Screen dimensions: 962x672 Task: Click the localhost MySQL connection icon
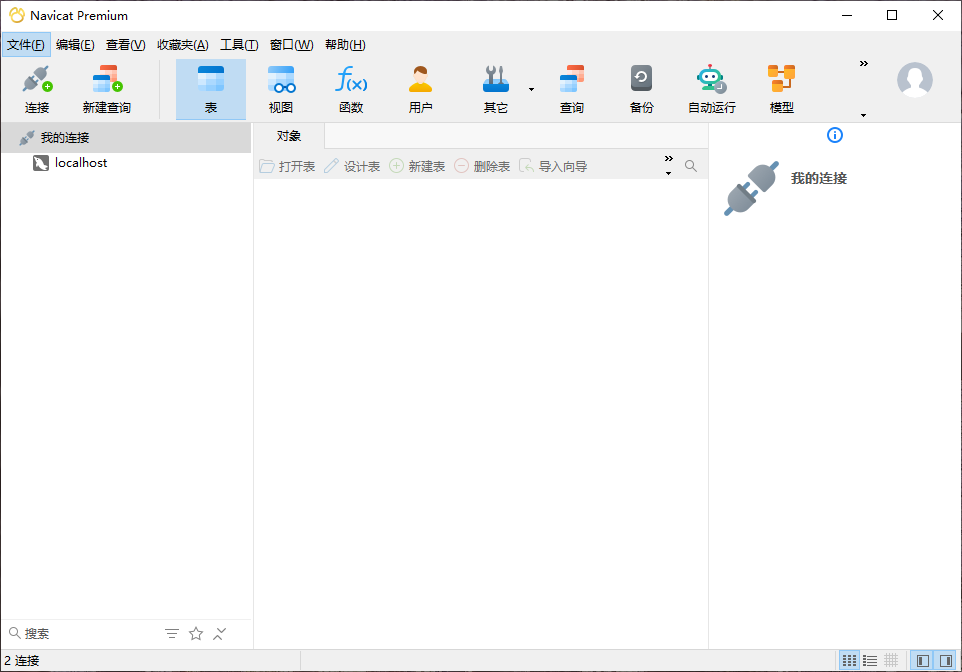coord(40,163)
